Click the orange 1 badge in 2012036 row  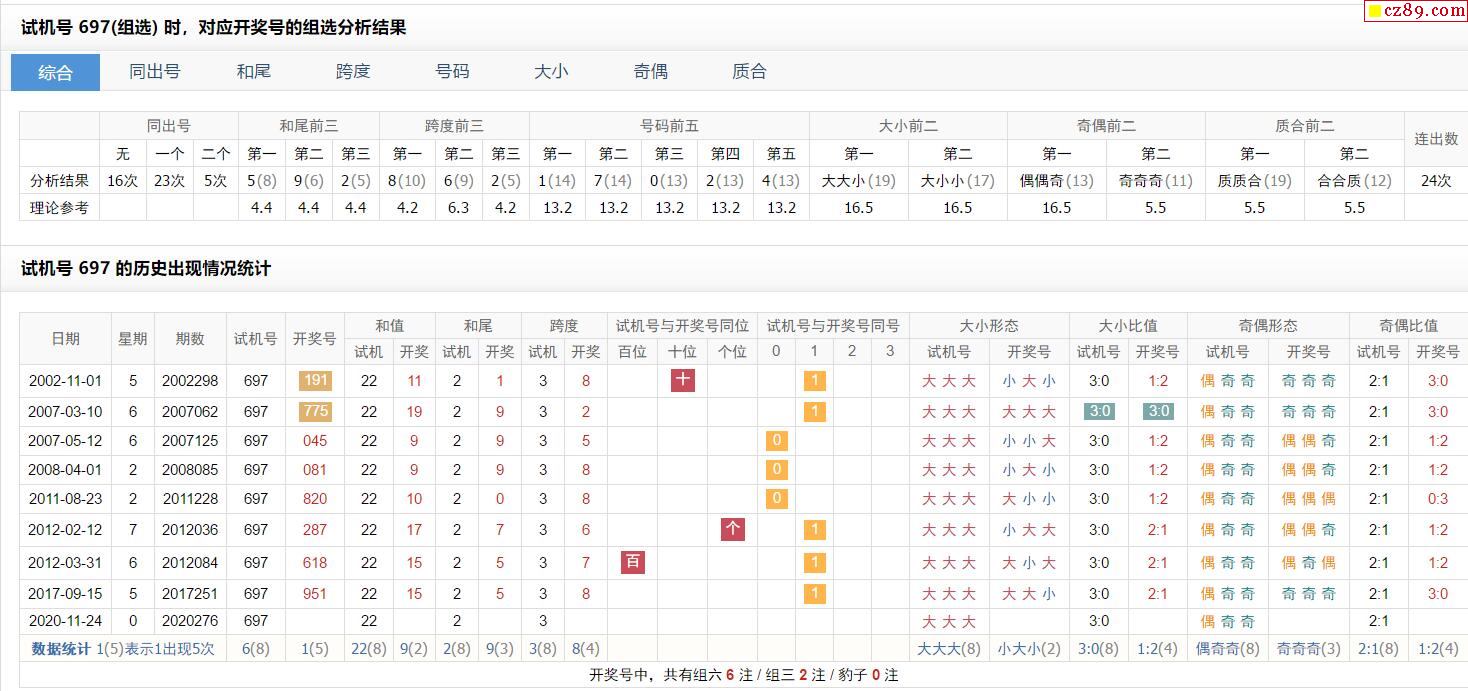[815, 530]
